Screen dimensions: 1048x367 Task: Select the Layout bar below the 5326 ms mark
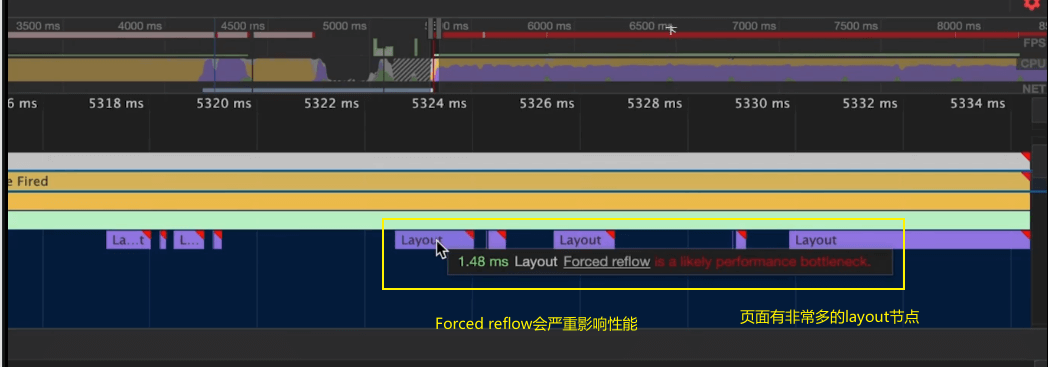(x=584, y=240)
